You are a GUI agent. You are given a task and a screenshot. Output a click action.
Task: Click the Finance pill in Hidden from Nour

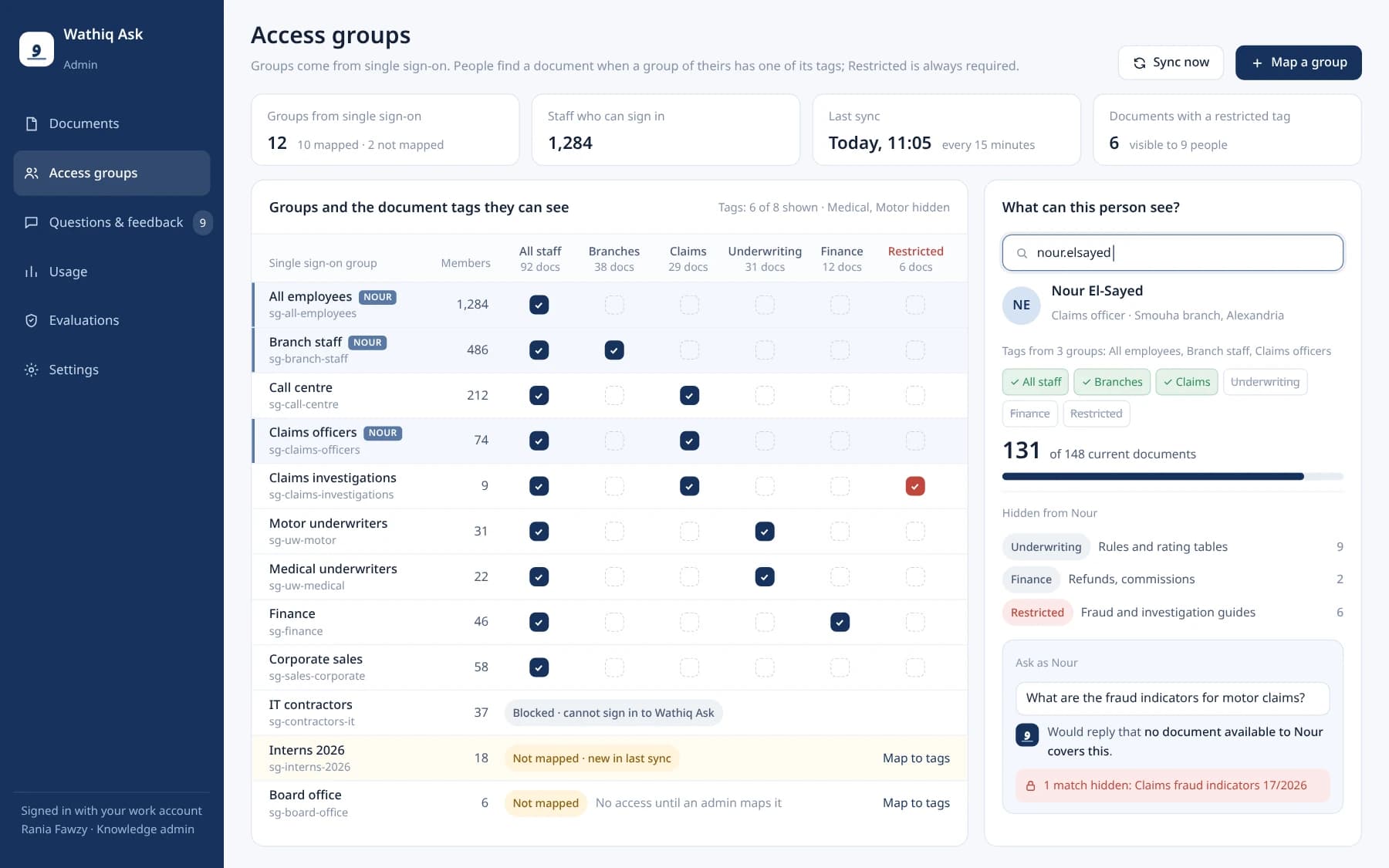tap(1031, 579)
